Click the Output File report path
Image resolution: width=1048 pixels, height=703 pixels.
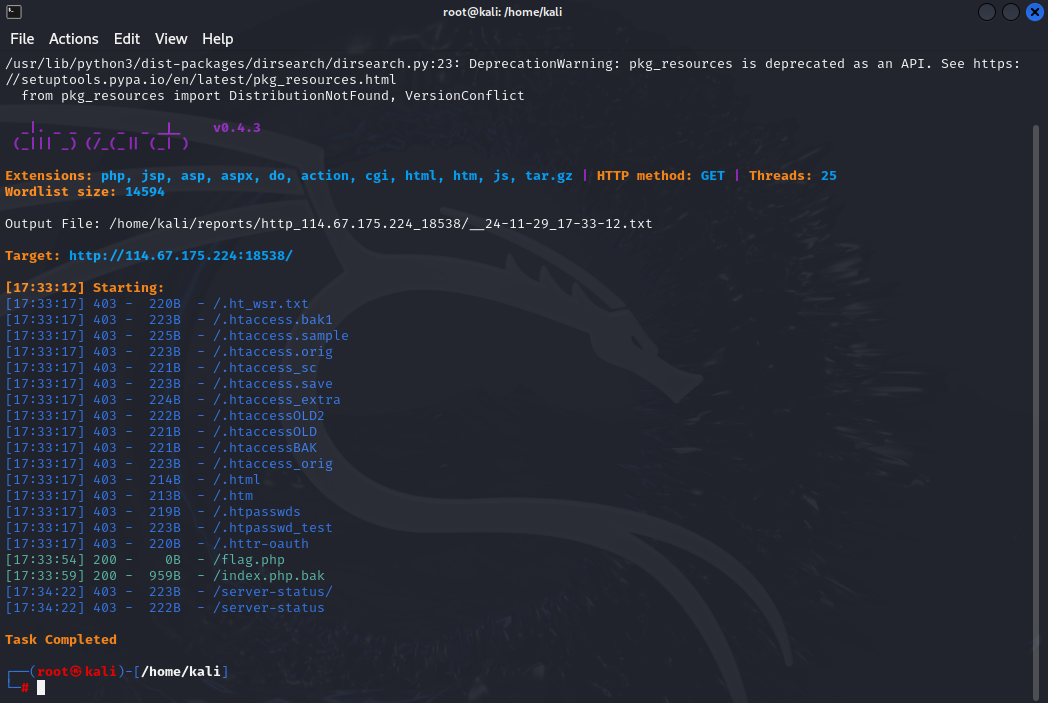pos(378,224)
